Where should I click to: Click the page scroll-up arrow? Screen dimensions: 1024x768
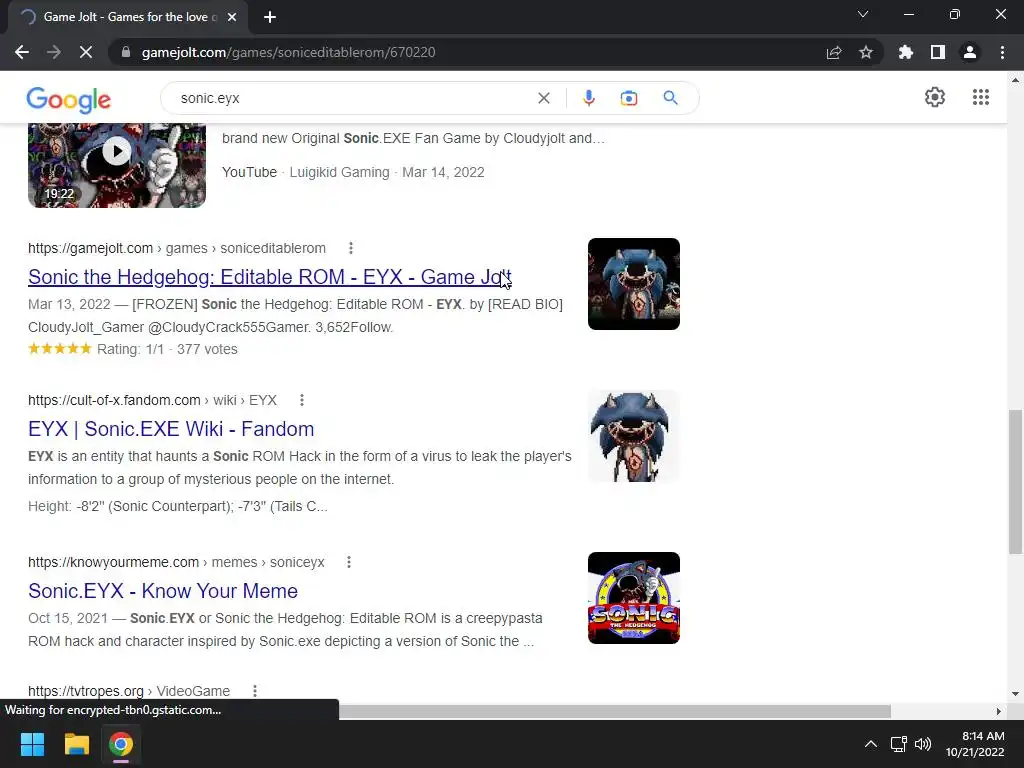(1015, 80)
